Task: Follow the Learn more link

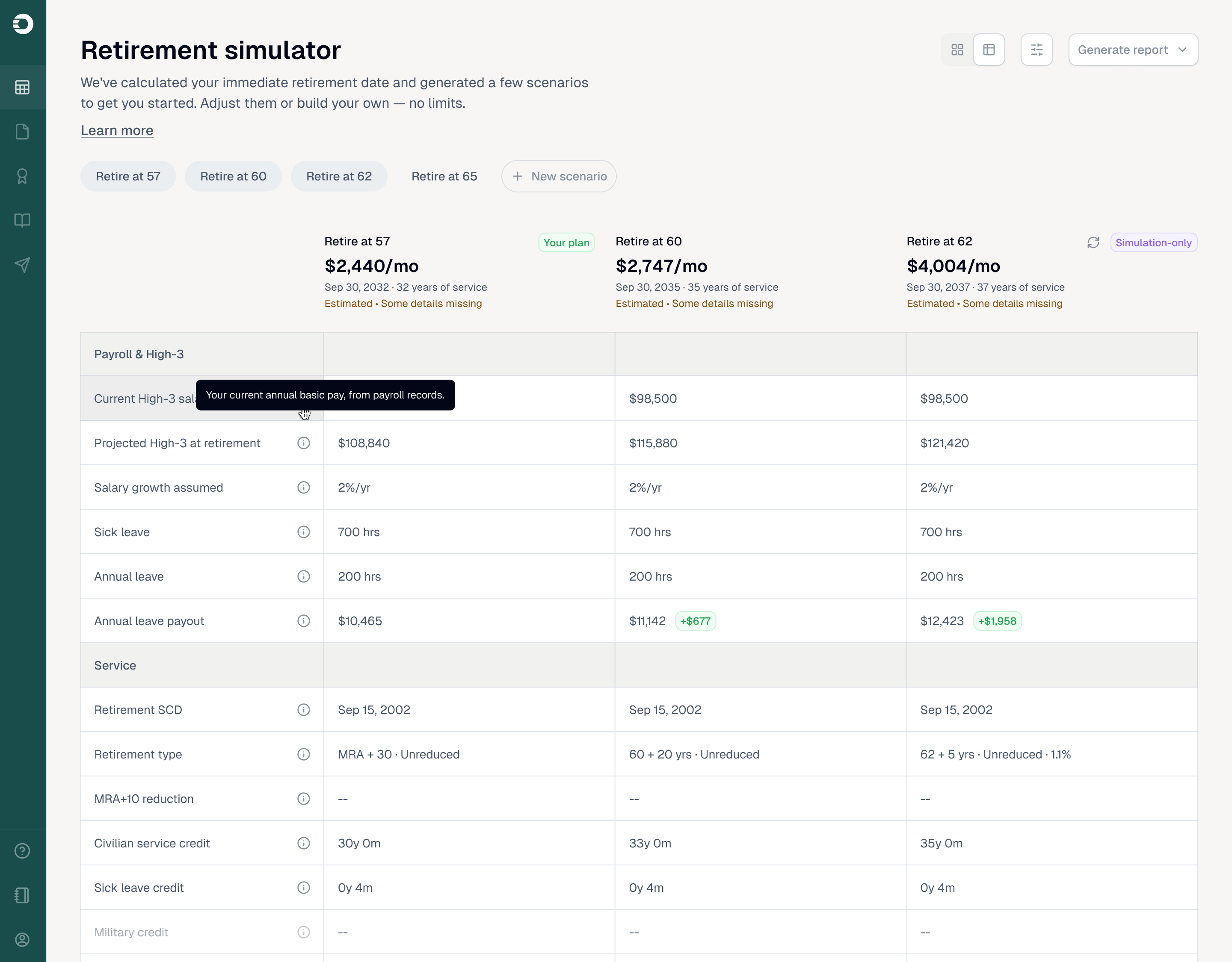Action: [x=117, y=130]
